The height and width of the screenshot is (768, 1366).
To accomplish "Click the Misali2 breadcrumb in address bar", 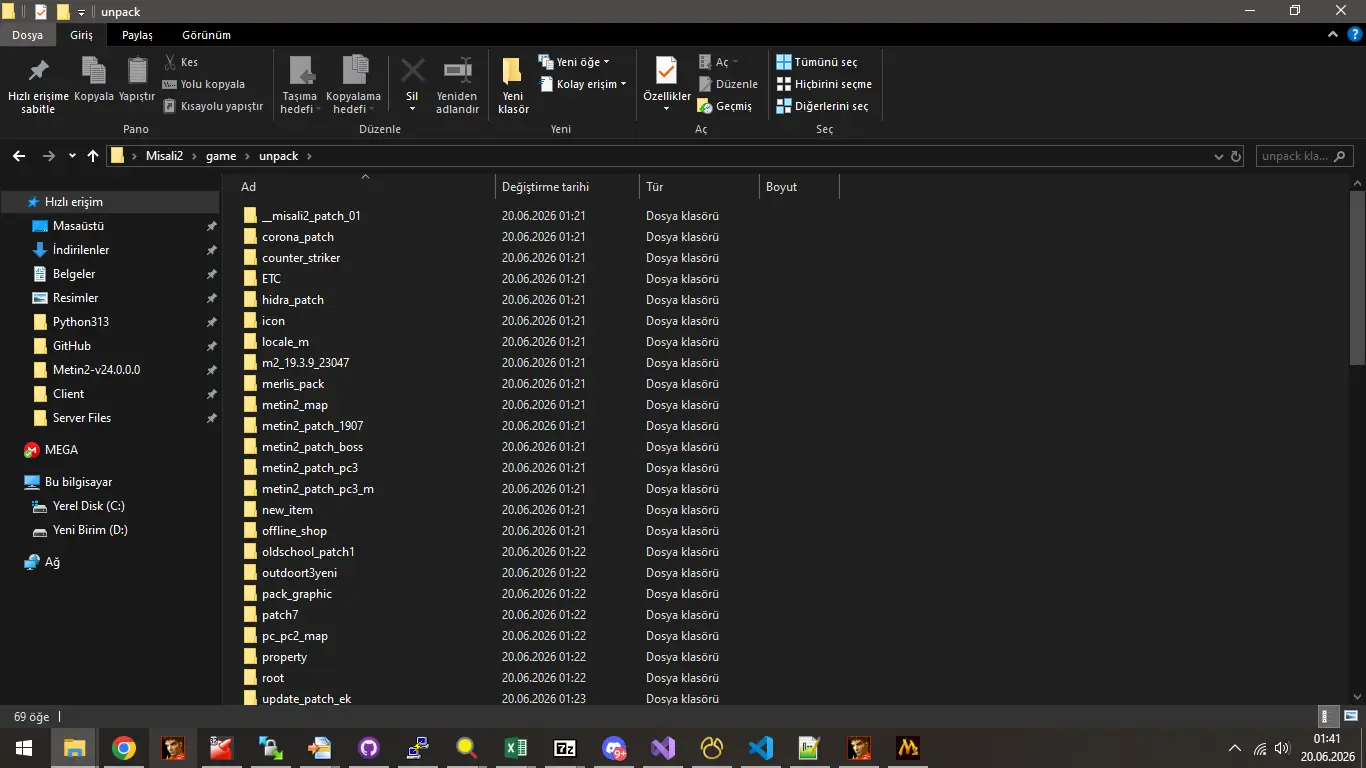I will coord(165,156).
